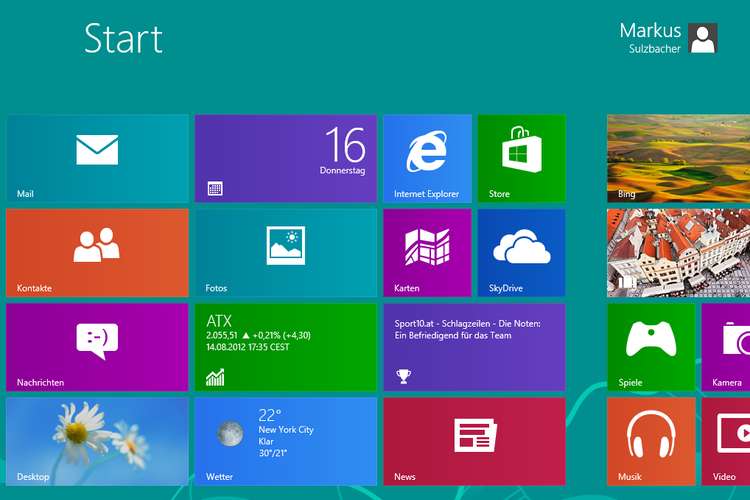Open ATX finance stock tile
The image size is (750, 500).
pos(285,347)
